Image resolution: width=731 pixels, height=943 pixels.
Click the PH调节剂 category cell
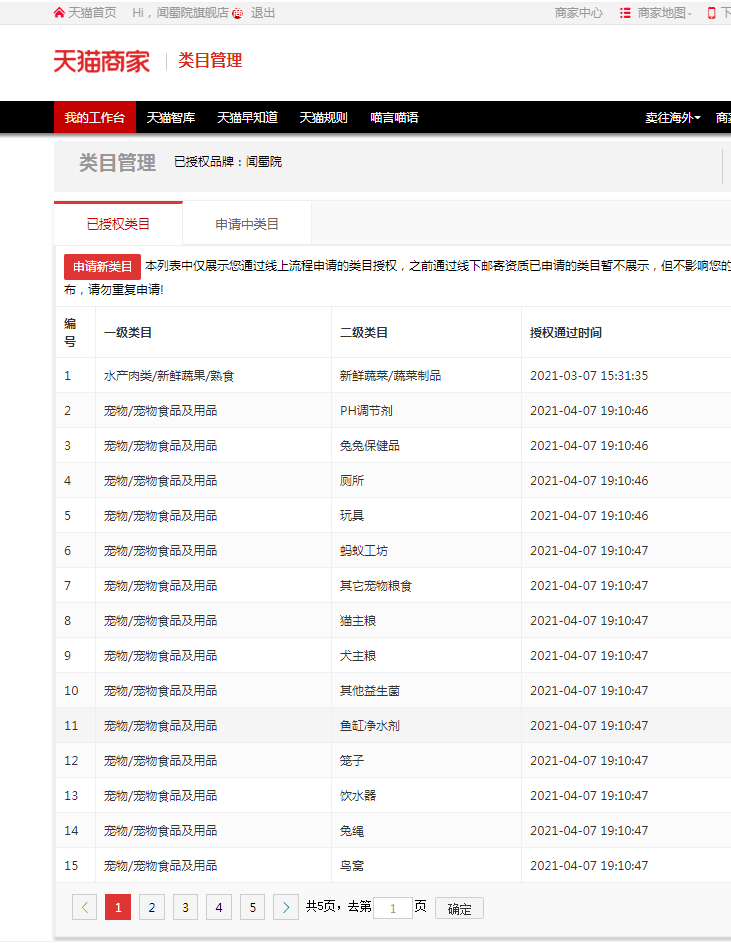[x=366, y=411]
